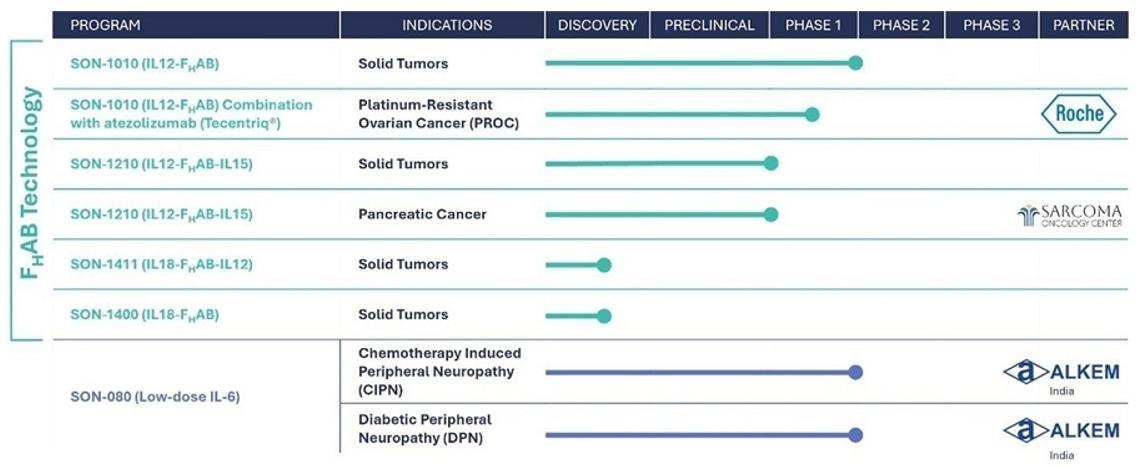Click the endpoint dot of the Pancreatic Cancer bar

(x=770, y=214)
